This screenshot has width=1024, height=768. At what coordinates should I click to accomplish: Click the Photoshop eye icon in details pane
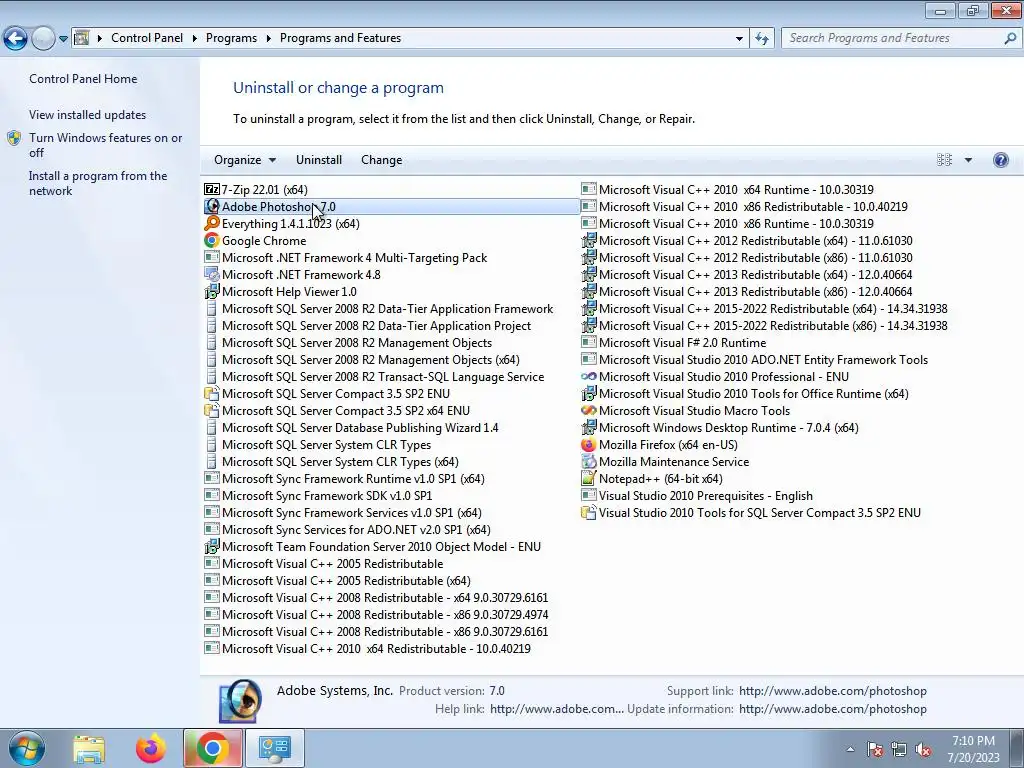240,701
